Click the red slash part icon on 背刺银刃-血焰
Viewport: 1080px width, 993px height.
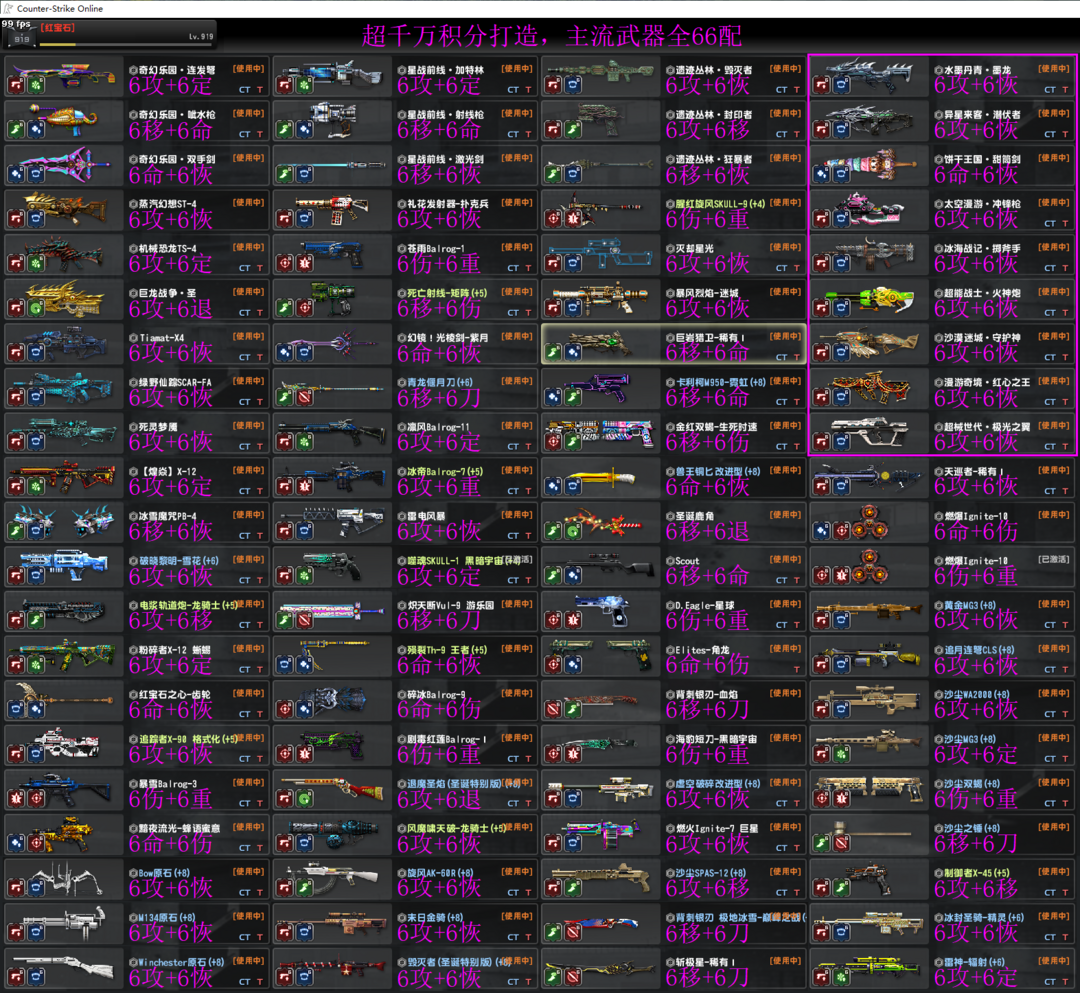(553, 710)
